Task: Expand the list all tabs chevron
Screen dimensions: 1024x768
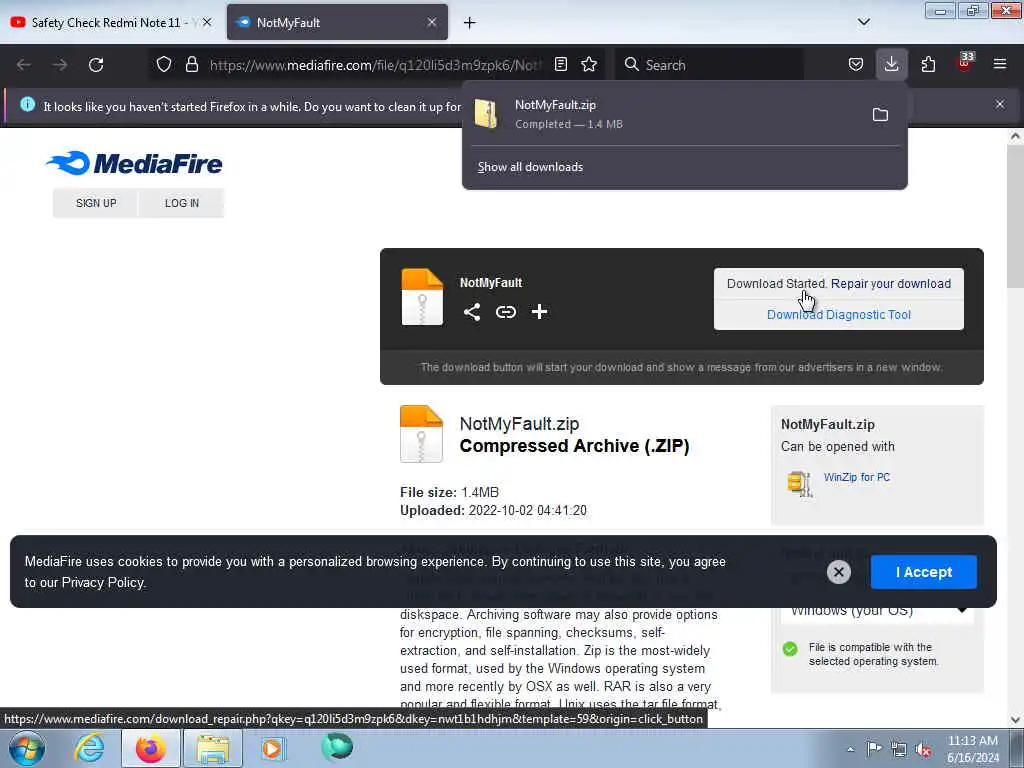Action: pyautogui.click(x=864, y=22)
